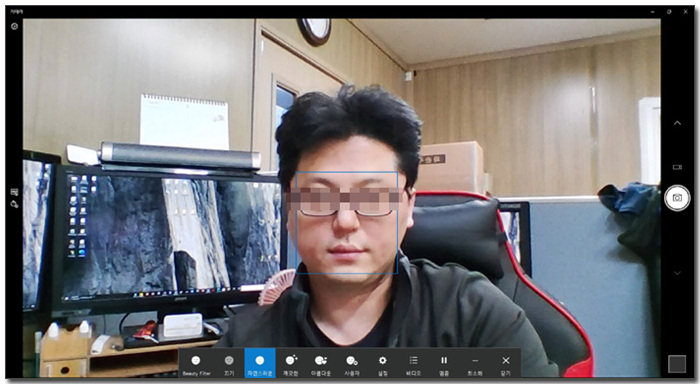Switch to video recording mode
This screenshot has height=384, width=700.
(x=677, y=167)
